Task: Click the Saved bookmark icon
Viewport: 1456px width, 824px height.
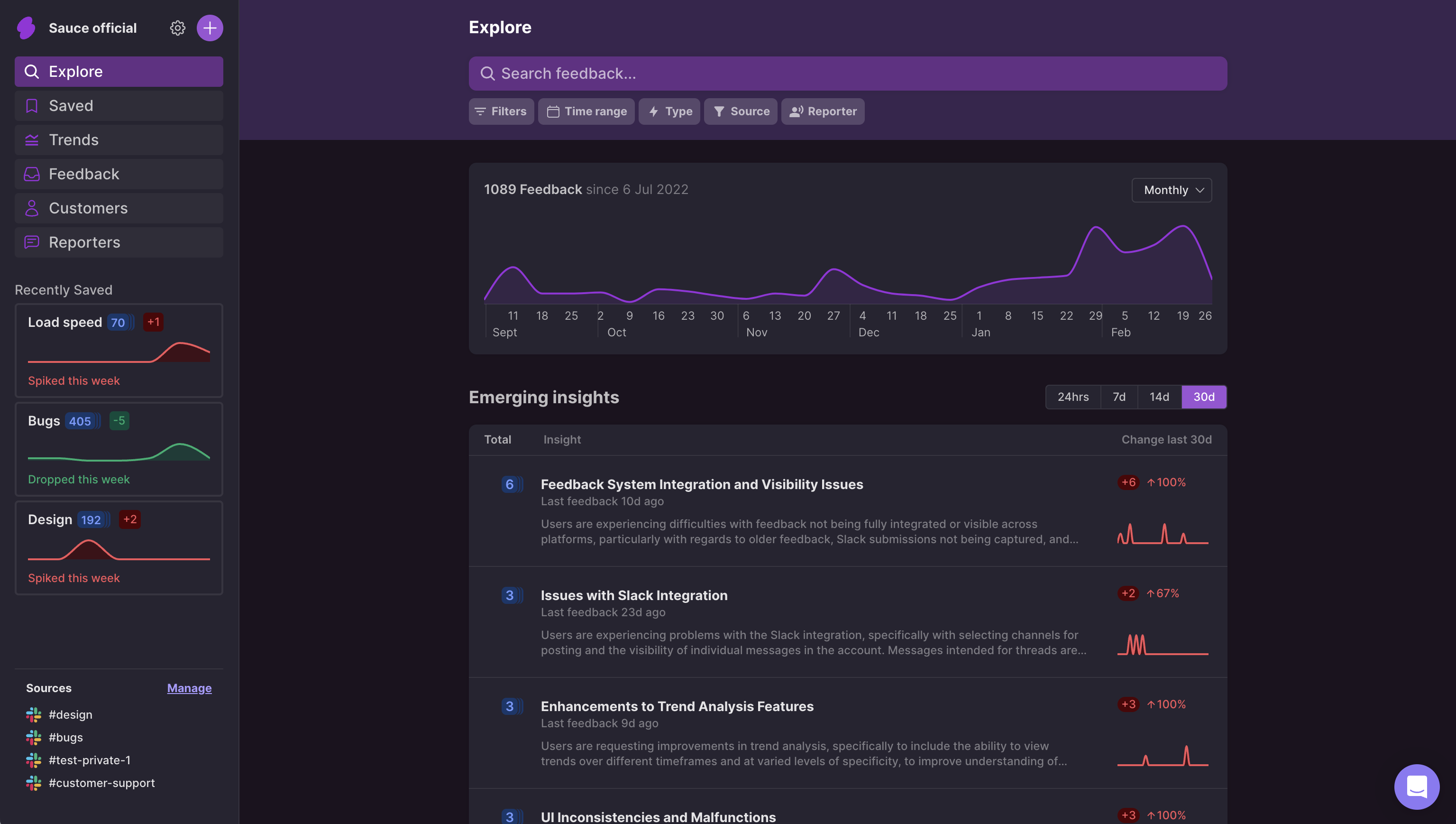Action: coord(32,106)
